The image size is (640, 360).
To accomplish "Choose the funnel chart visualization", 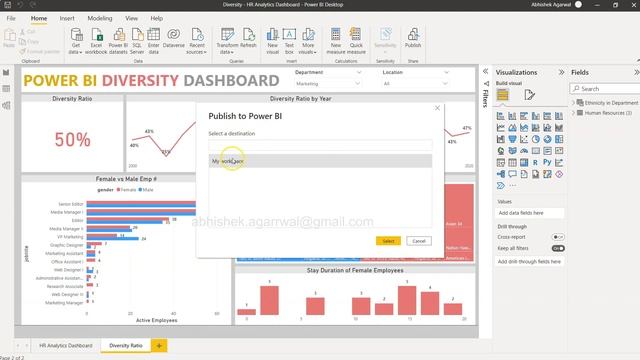I will (512, 139).
